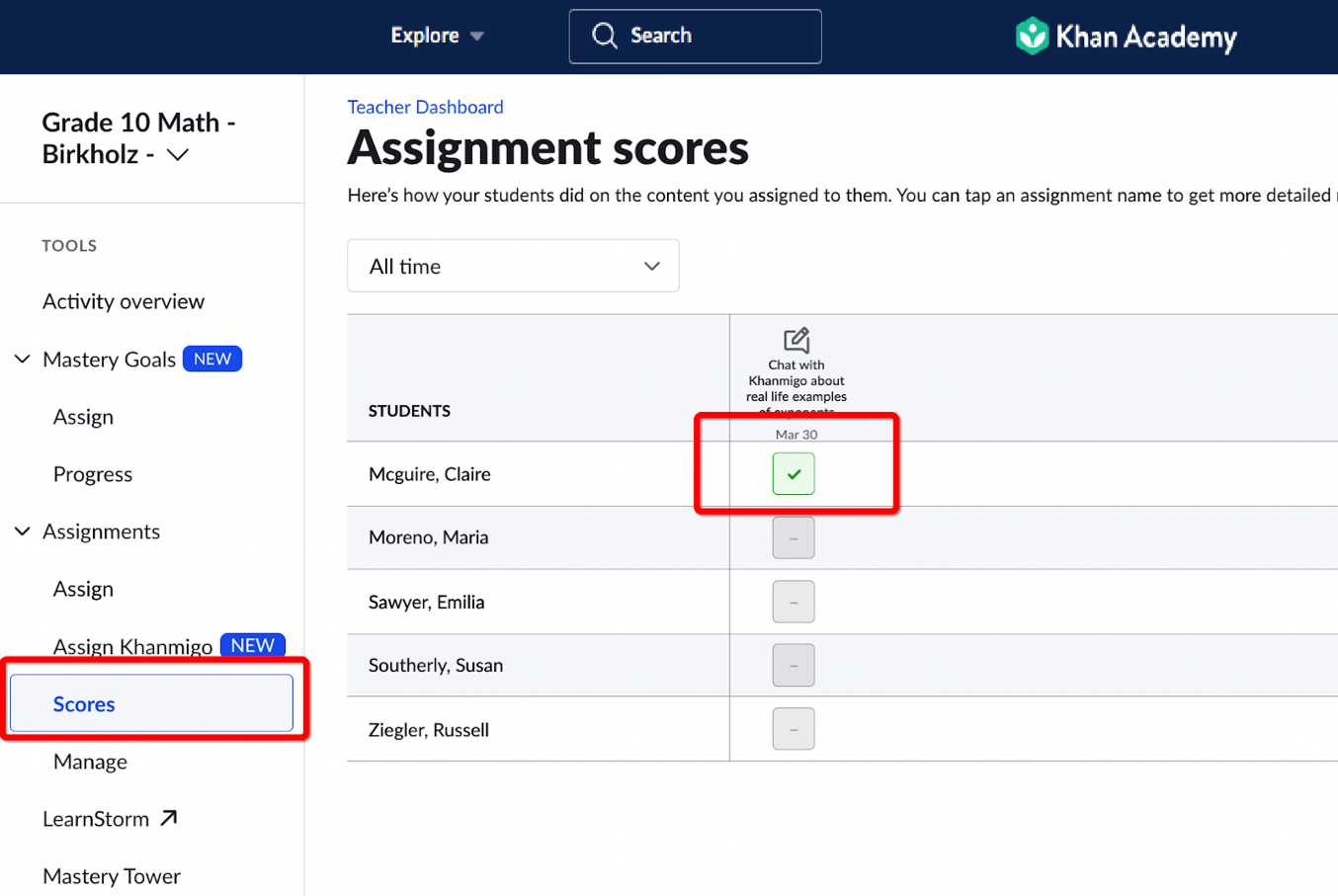Collapse the Assignments section chevron

tap(22, 531)
